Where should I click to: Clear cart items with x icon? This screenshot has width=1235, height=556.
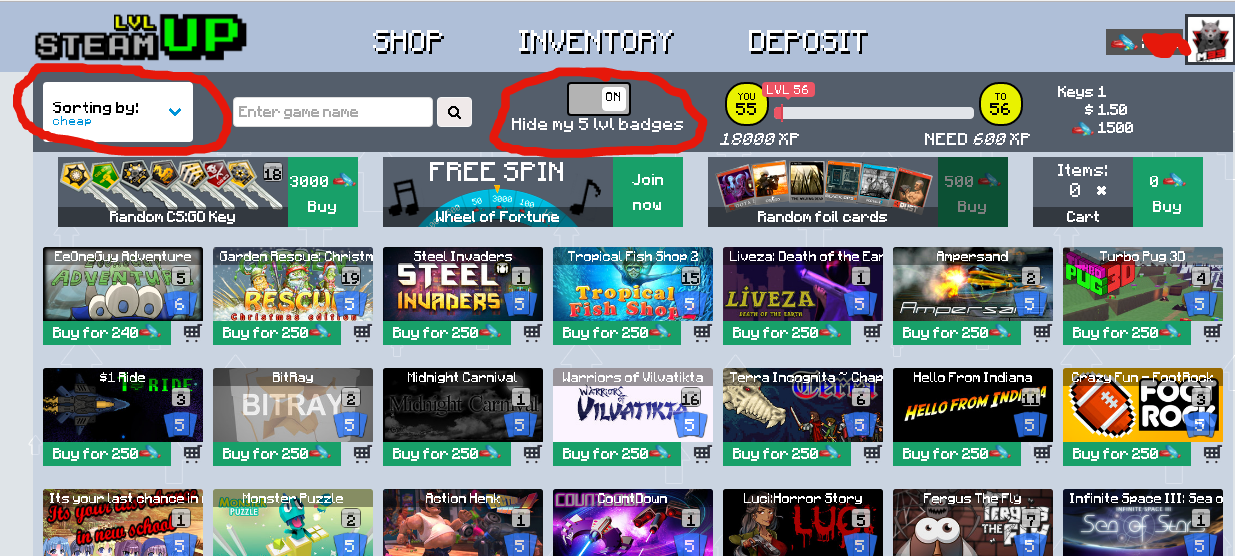pos(1100,190)
